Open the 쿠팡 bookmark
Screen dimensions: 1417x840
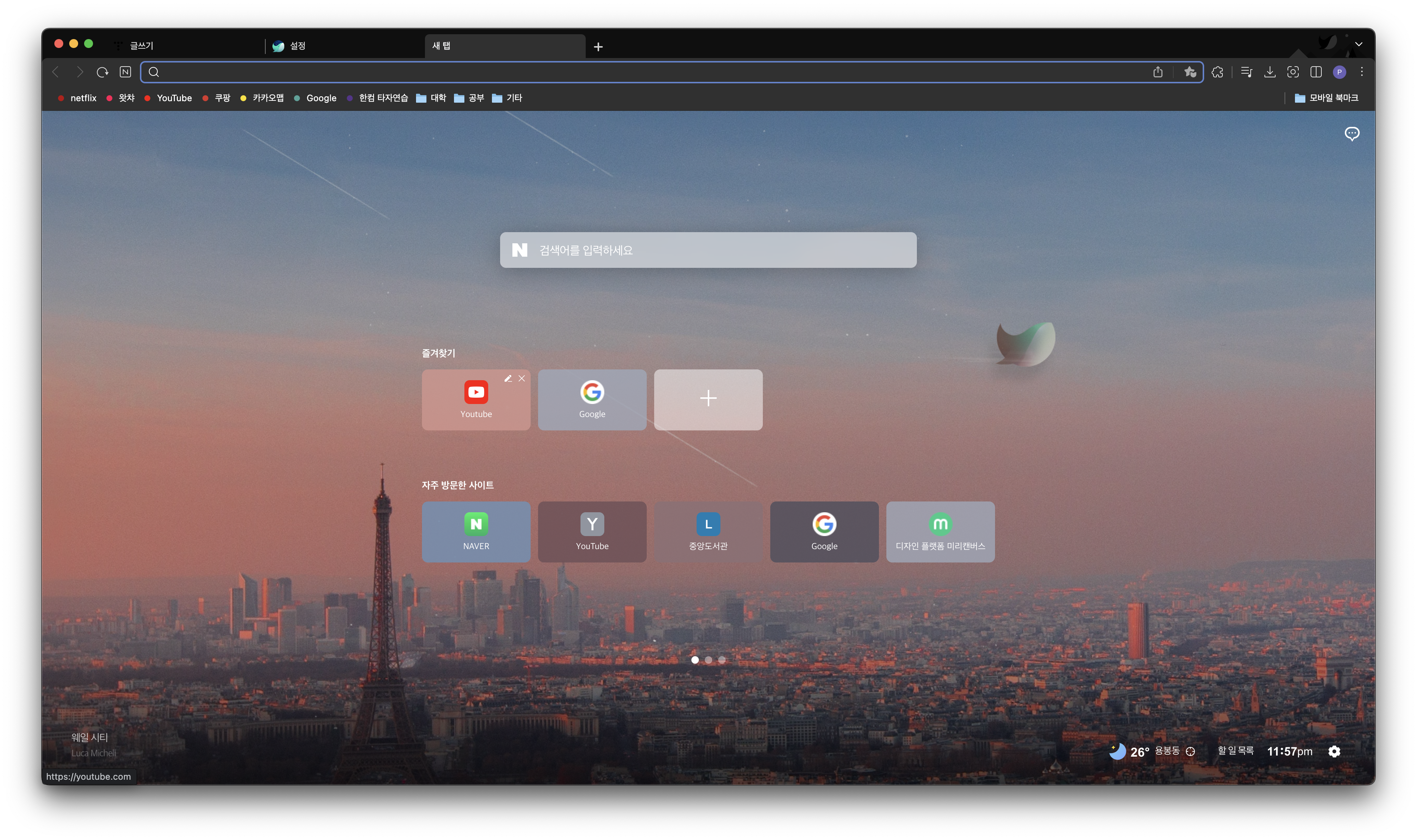216,98
